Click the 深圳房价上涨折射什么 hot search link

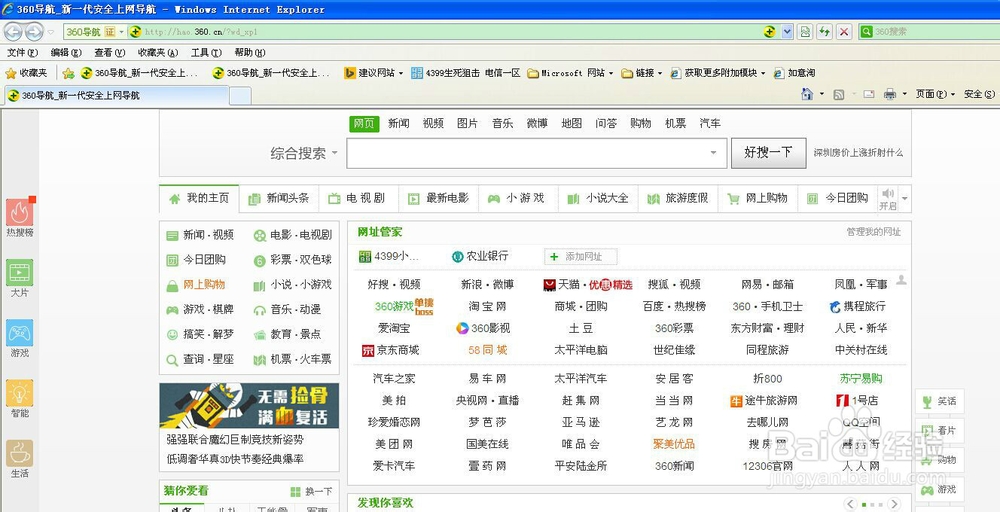click(858, 153)
